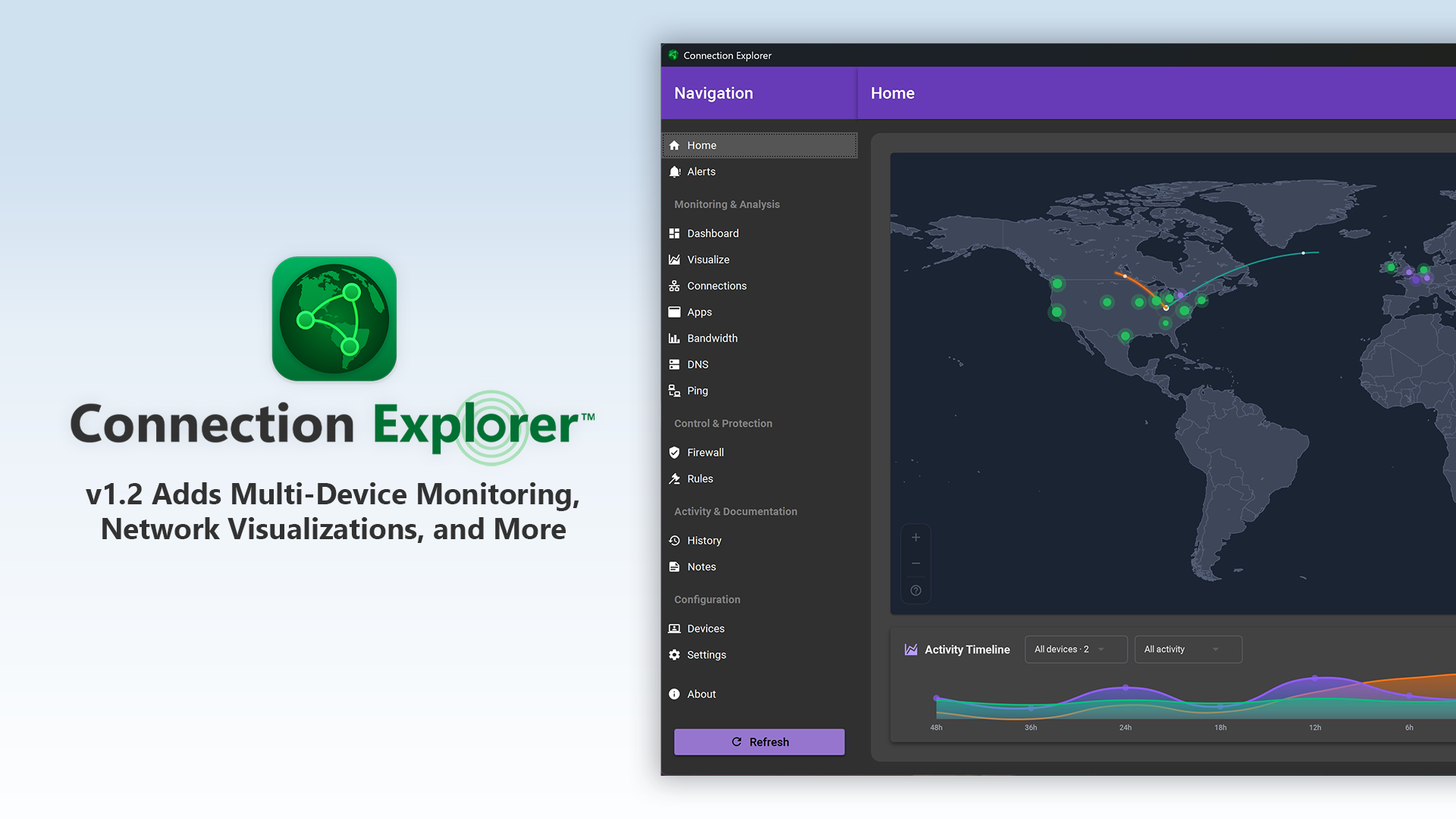The width and height of the screenshot is (1456, 819).
Task: Click the 48h point on Activity Timeline
Action: click(x=937, y=698)
